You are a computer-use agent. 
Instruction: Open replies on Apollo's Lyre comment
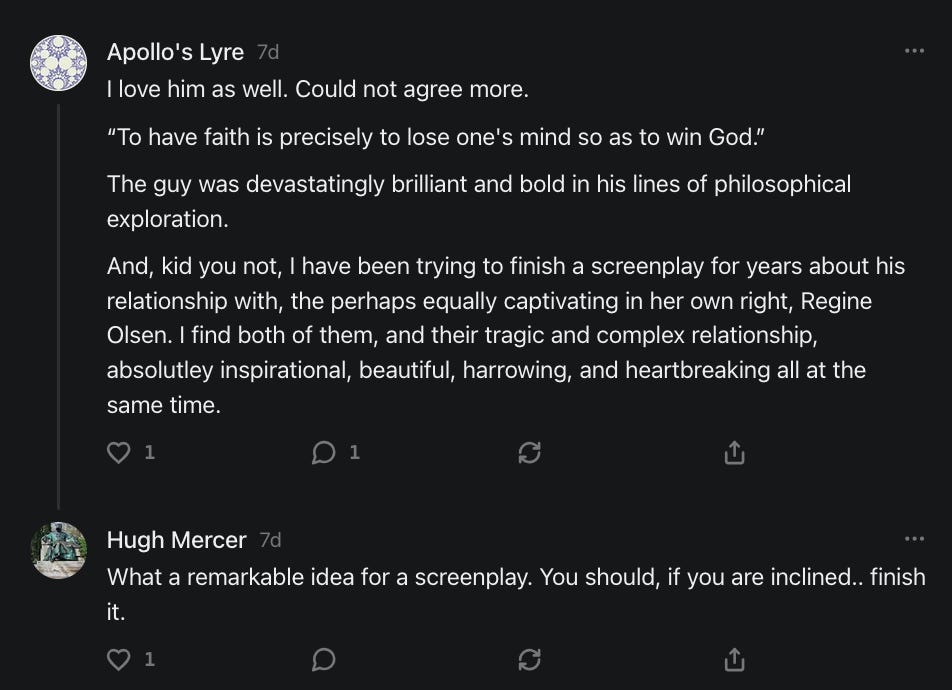323,453
